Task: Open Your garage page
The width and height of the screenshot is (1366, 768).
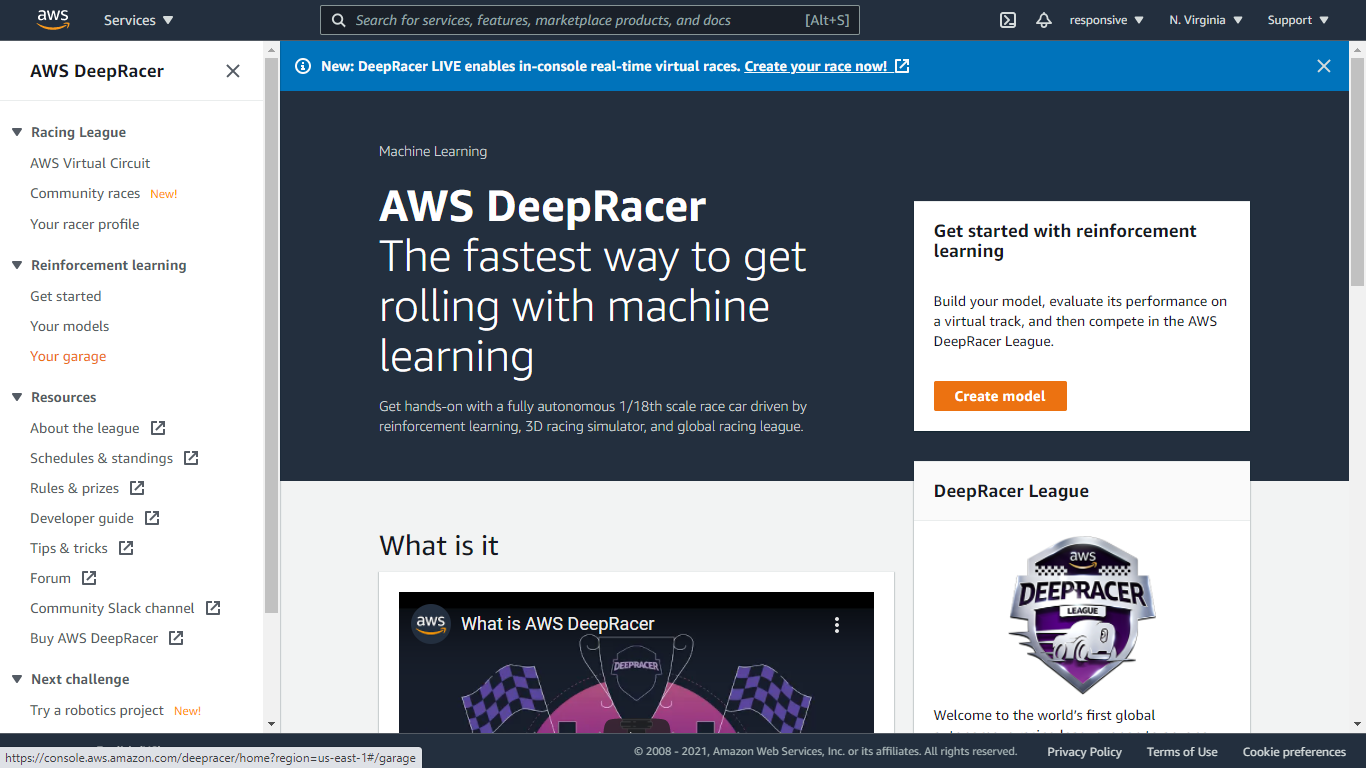Action: pyautogui.click(x=68, y=356)
